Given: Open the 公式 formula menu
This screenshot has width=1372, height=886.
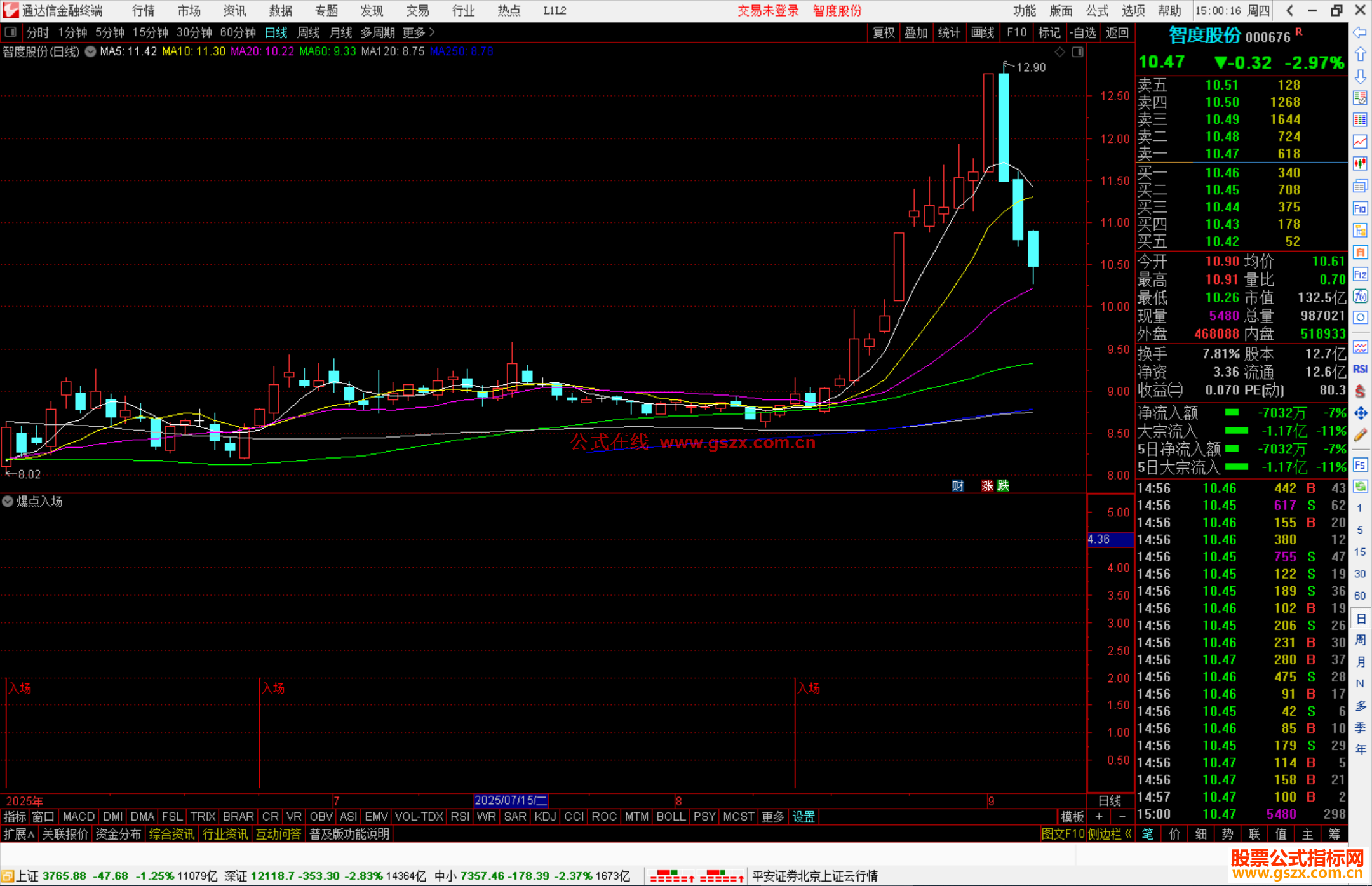Looking at the screenshot, I should tap(1097, 11).
